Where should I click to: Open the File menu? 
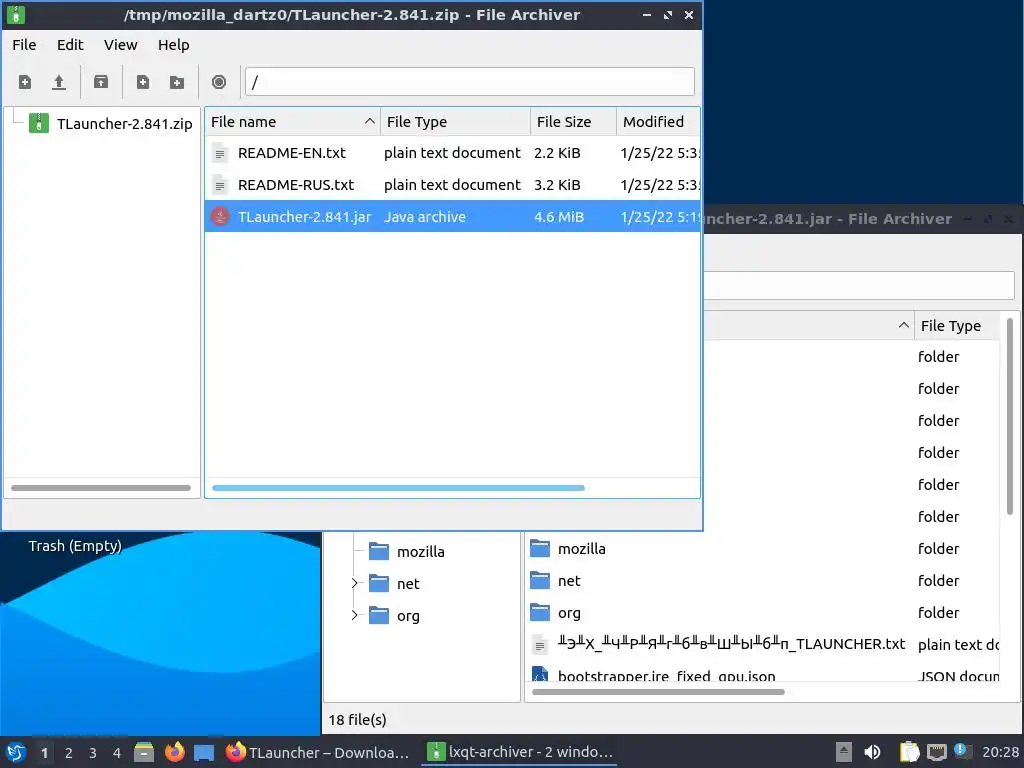tap(24, 44)
